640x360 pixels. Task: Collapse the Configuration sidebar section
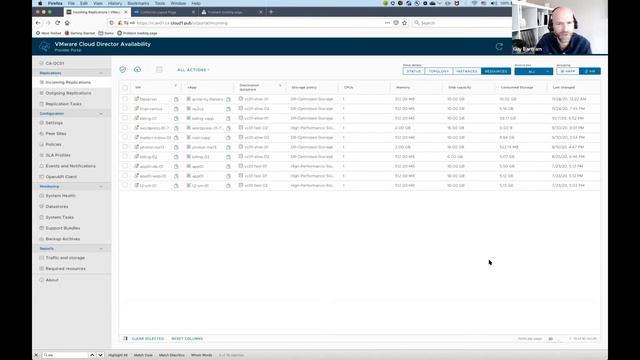[101, 113]
